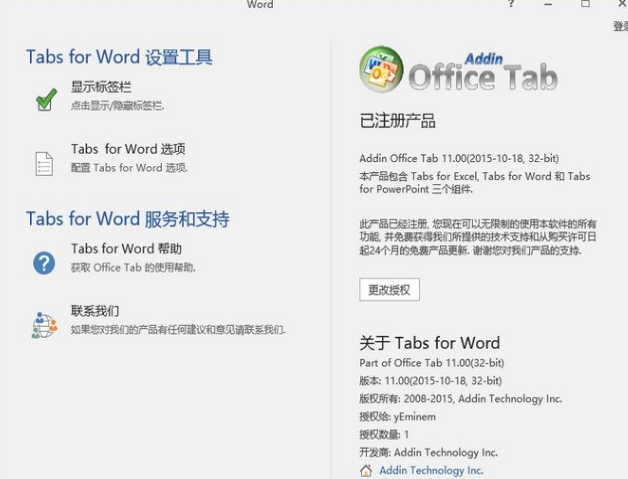Click the Addin Office Tab 11.00(2015-10-18, 32-bit) version line
Image resolution: width=628 pixels, height=479 pixels.
pyautogui.click(x=459, y=159)
